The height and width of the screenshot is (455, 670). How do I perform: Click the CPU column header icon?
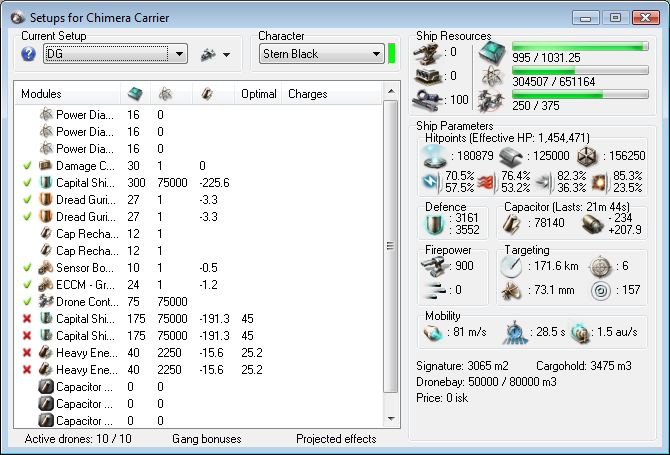[x=135, y=94]
